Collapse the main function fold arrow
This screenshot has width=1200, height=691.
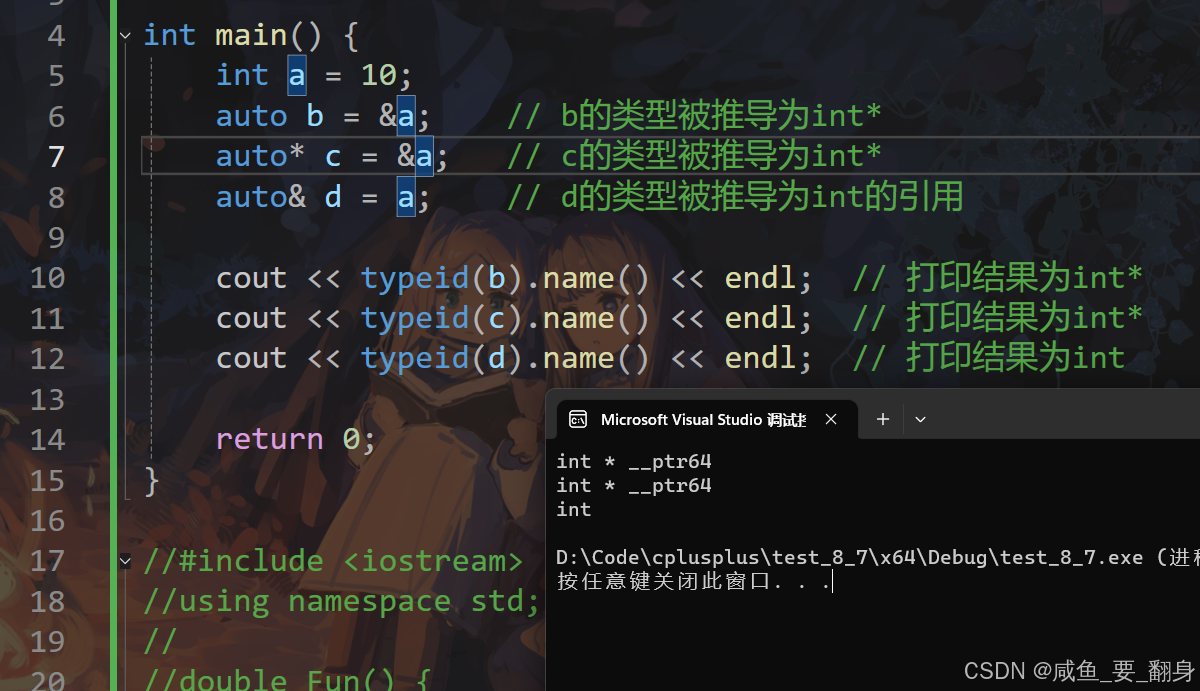tap(125, 35)
